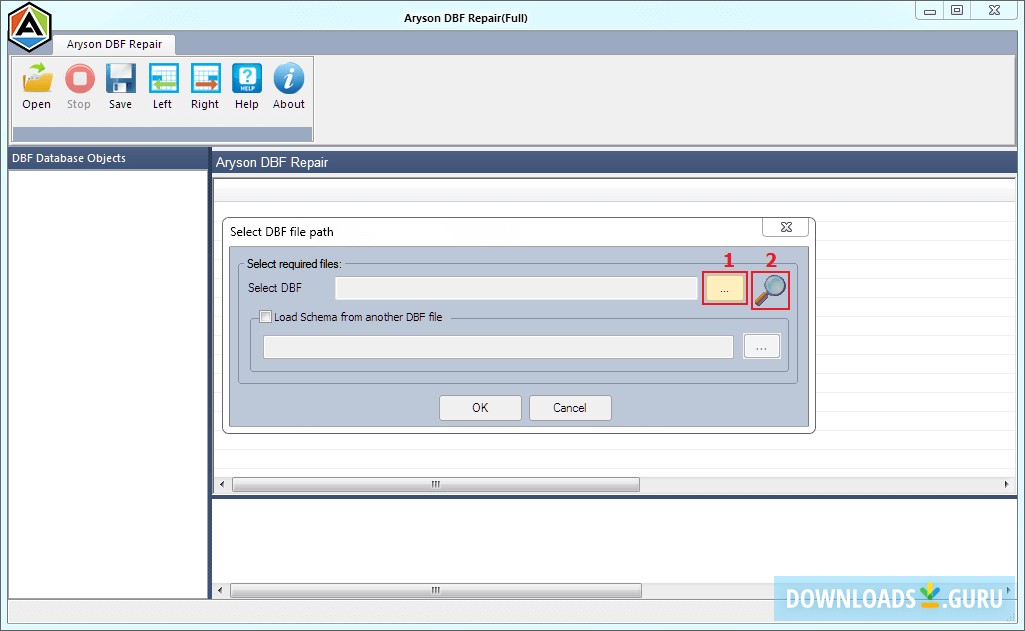Open a DBF file using the Open icon
This screenshot has width=1025, height=631.
pyautogui.click(x=36, y=86)
